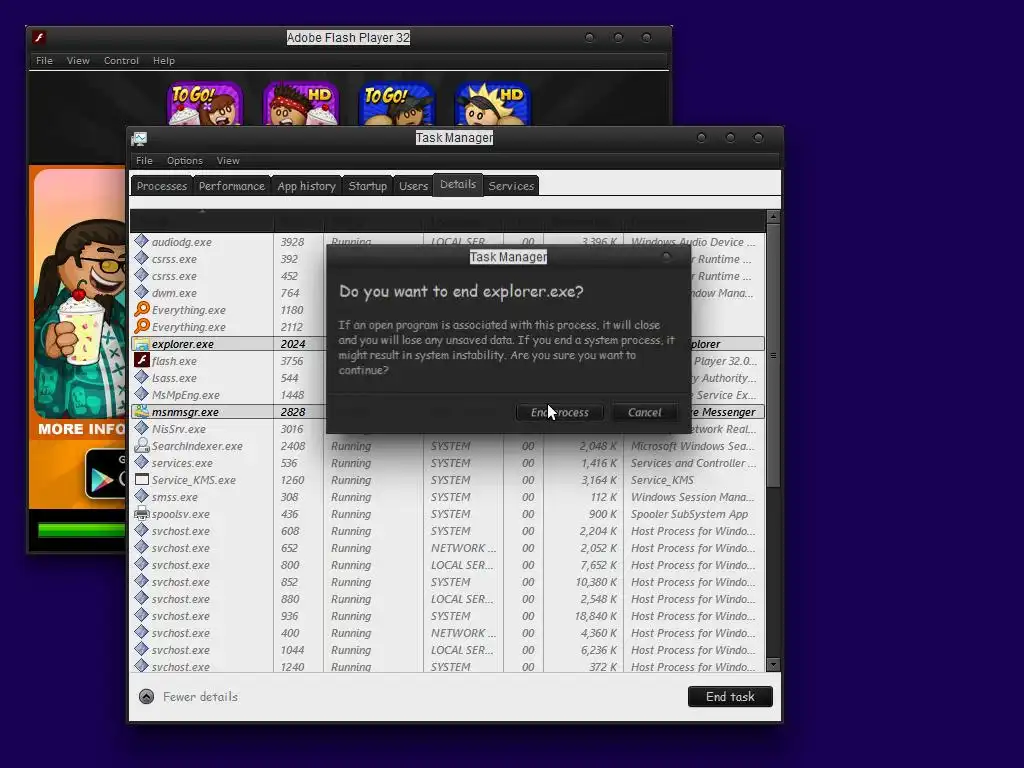Click scrollbar down arrow in Task Manager
1024x768 pixels.
[x=773, y=665]
